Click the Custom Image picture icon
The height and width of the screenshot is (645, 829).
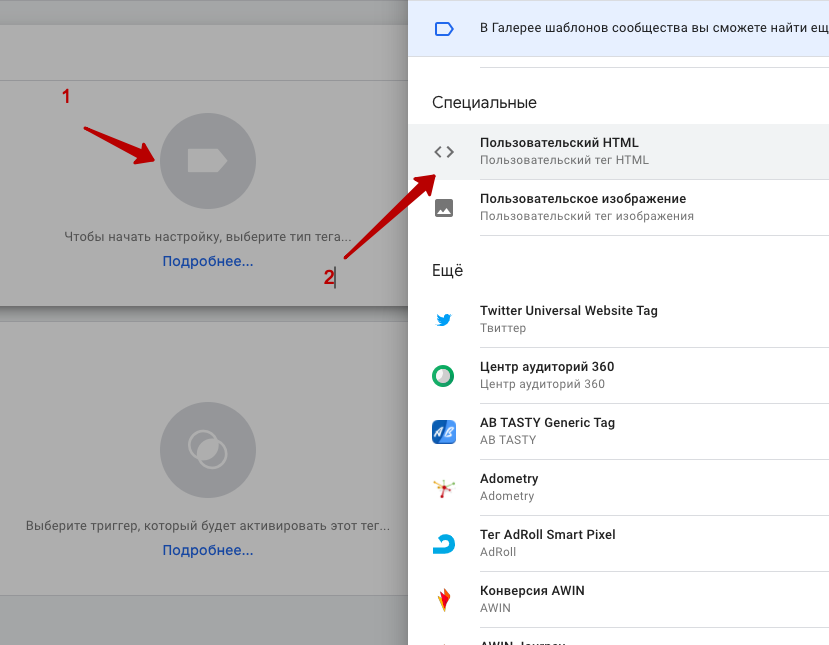point(444,208)
